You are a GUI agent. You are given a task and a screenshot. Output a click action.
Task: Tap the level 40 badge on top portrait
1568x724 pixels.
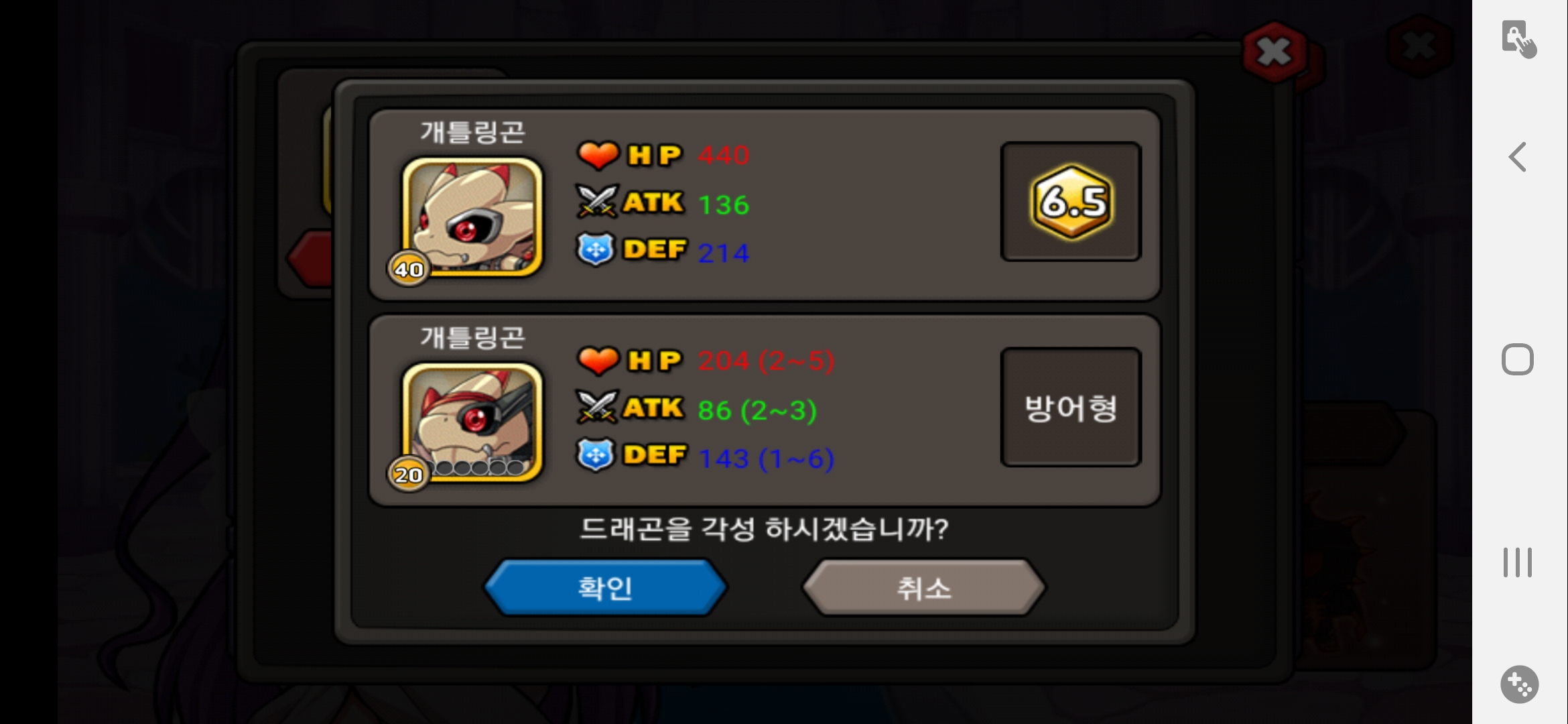(409, 269)
